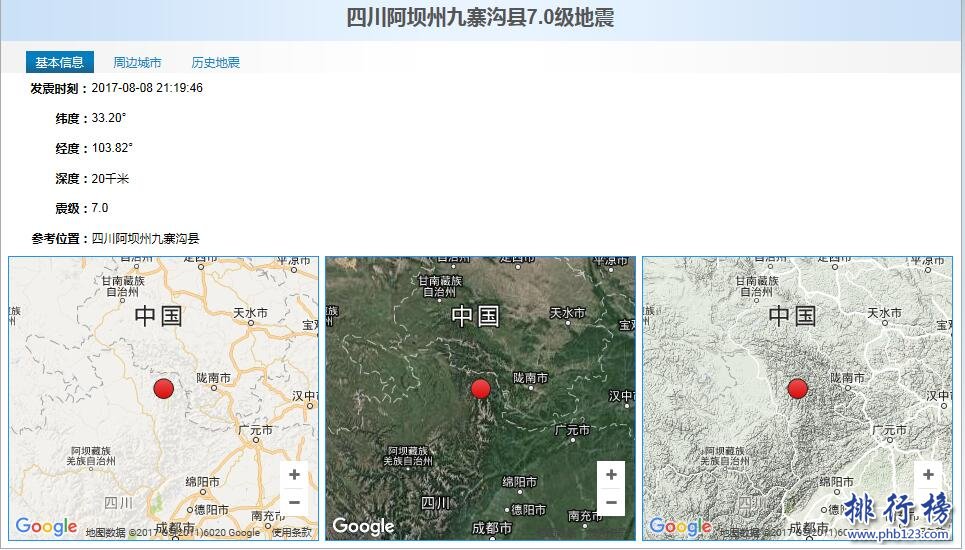The width and height of the screenshot is (965, 550).
Task: Zoom in on the terrain map
Action: 928,475
